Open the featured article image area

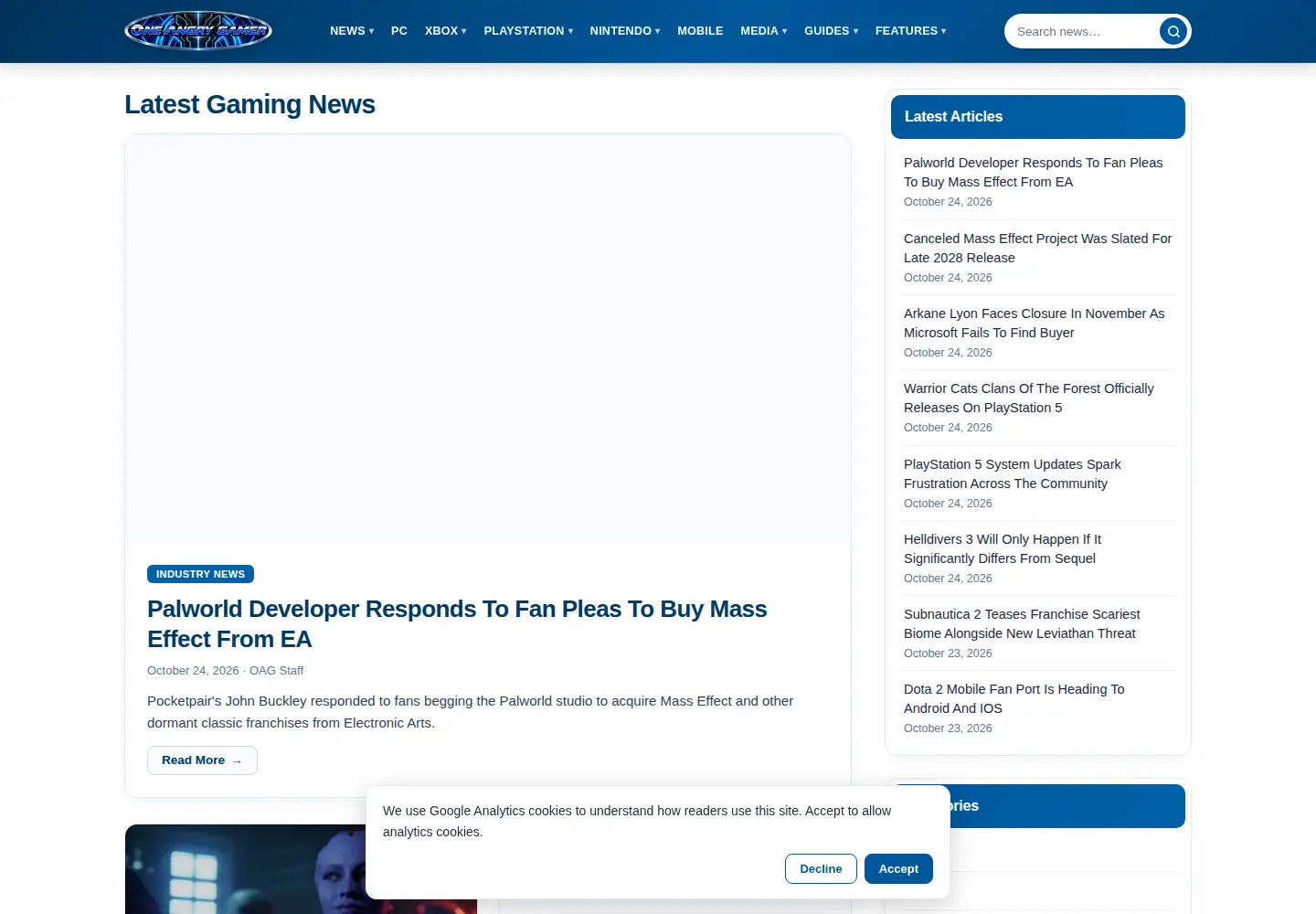488,339
